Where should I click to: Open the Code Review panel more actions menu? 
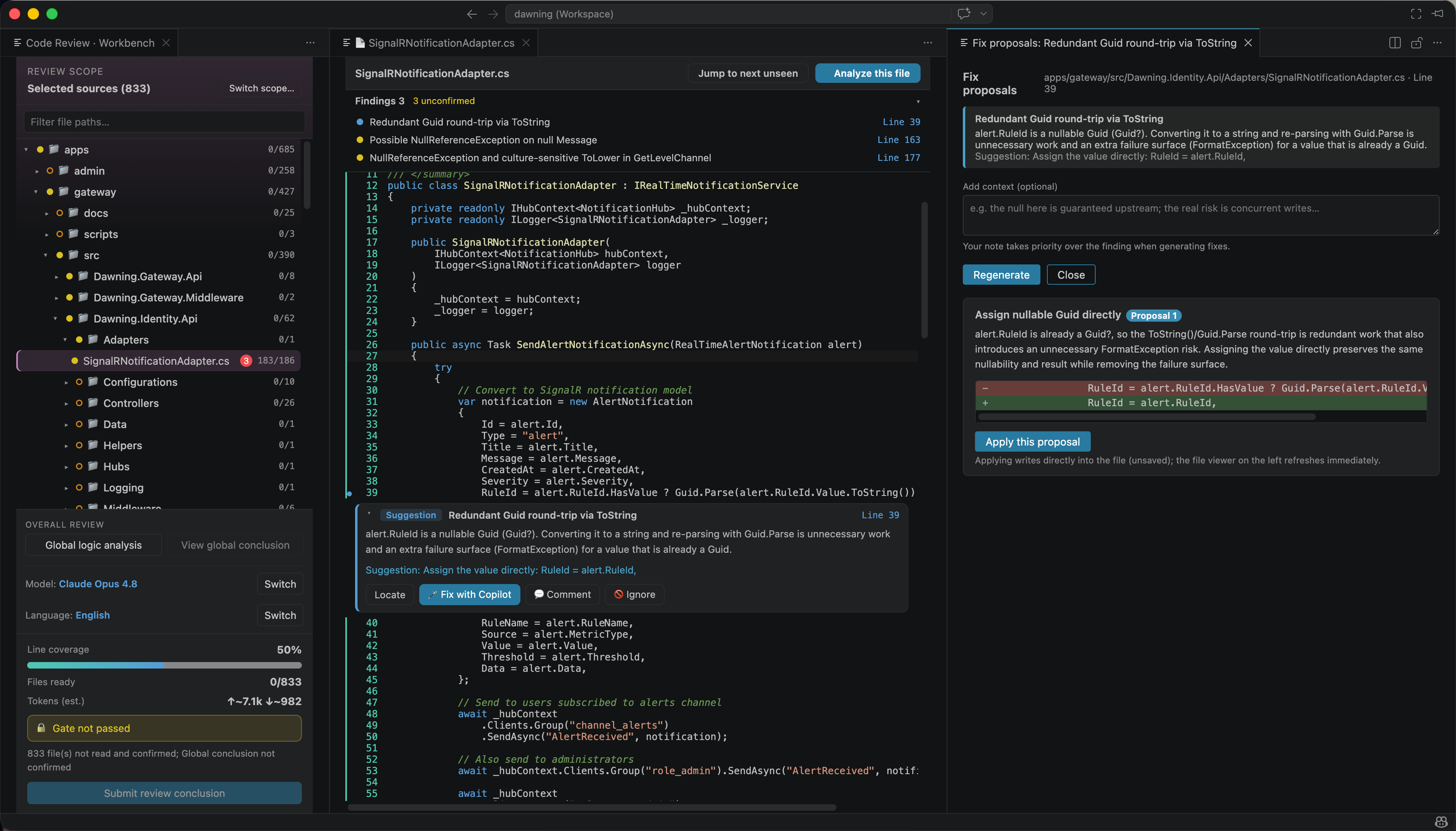pyautogui.click(x=310, y=43)
